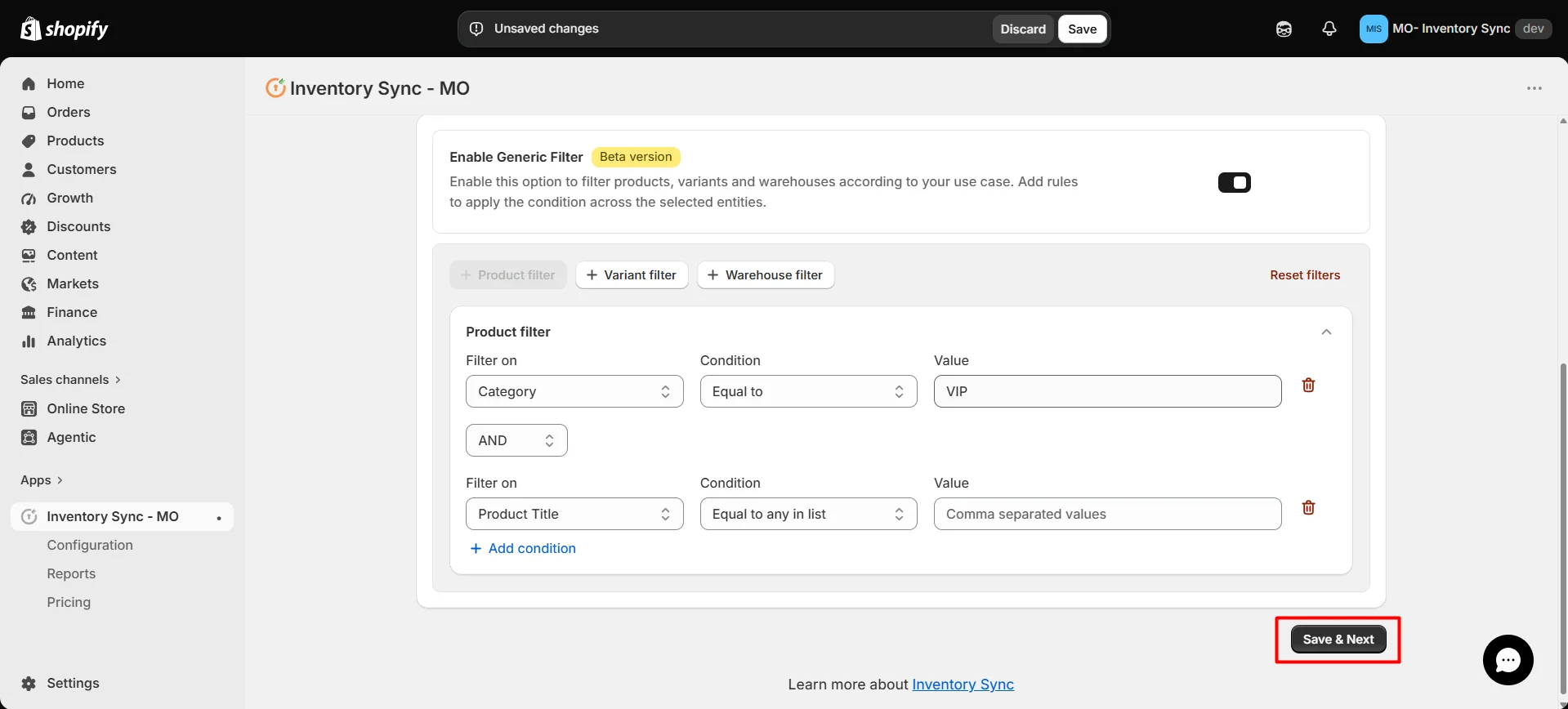This screenshot has width=1568, height=709.
Task: Click the Discounts badge icon
Action: click(29, 226)
